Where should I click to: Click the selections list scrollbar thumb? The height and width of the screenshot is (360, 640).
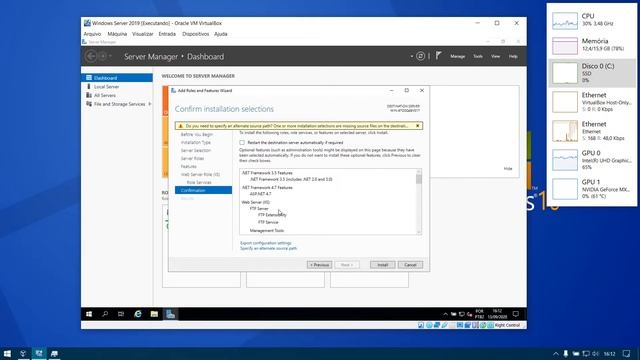click(x=419, y=179)
